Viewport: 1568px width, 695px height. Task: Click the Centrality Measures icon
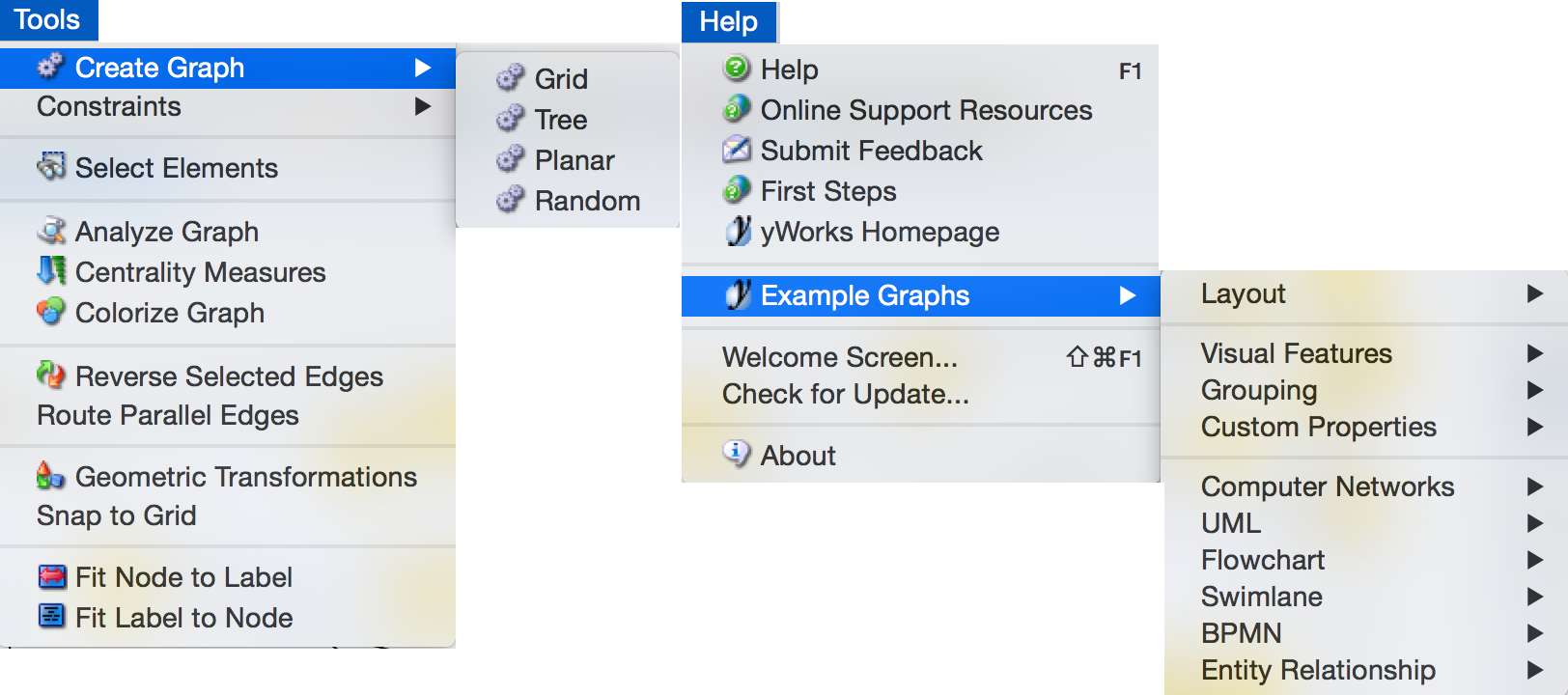51,271
